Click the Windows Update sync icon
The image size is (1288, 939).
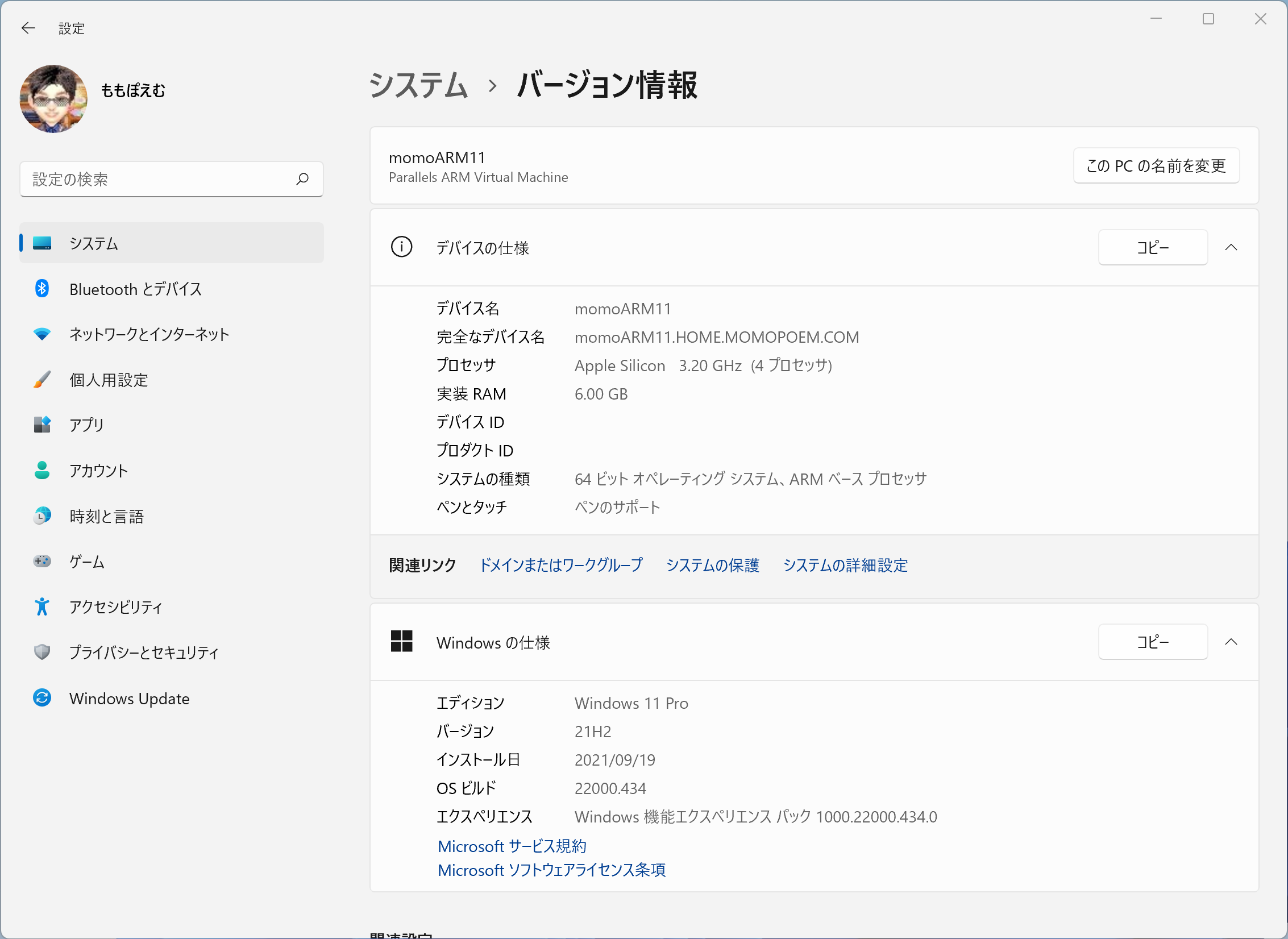pos(42,697)
